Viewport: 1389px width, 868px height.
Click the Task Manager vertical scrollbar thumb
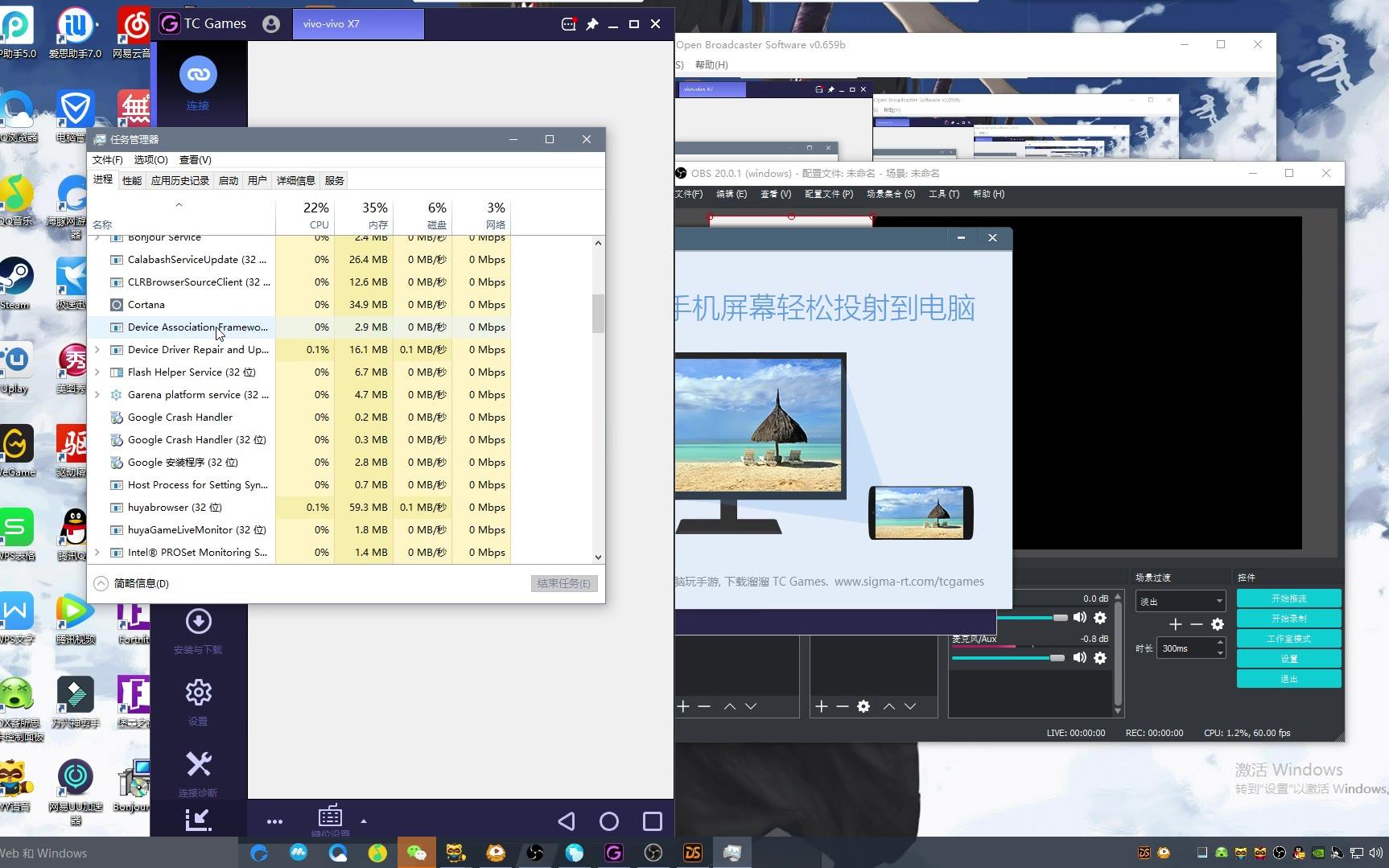click(x=598, y=314)
